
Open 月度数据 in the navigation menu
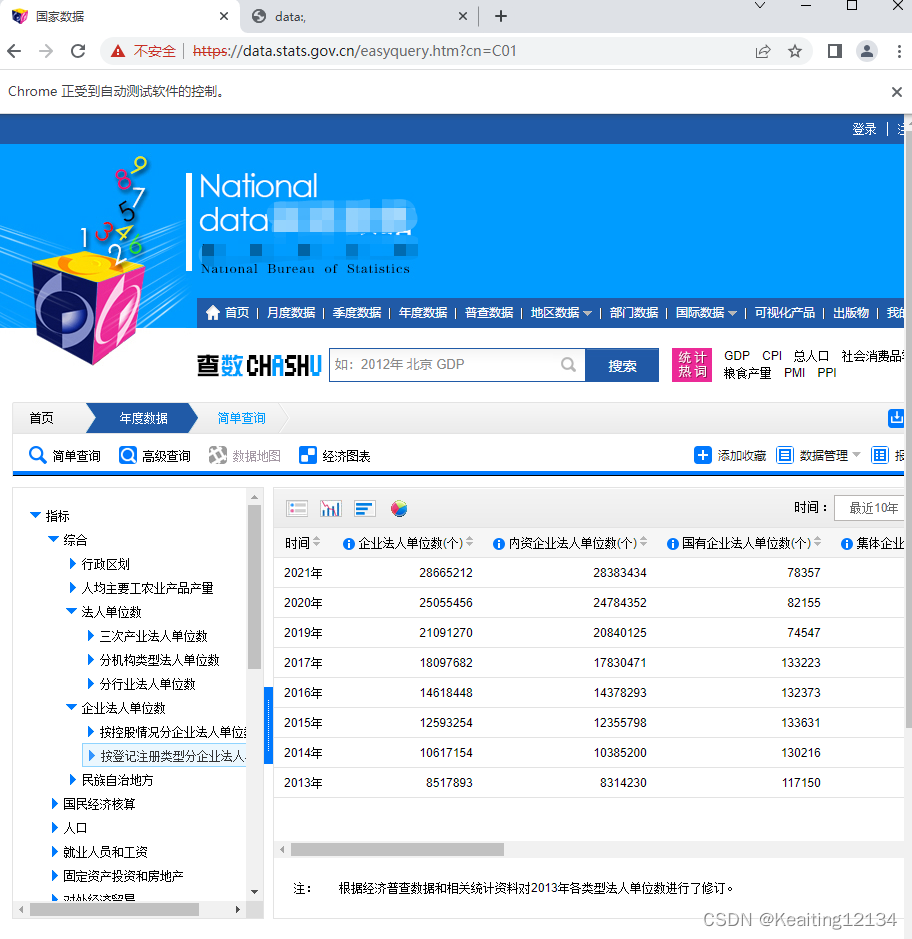290,312
